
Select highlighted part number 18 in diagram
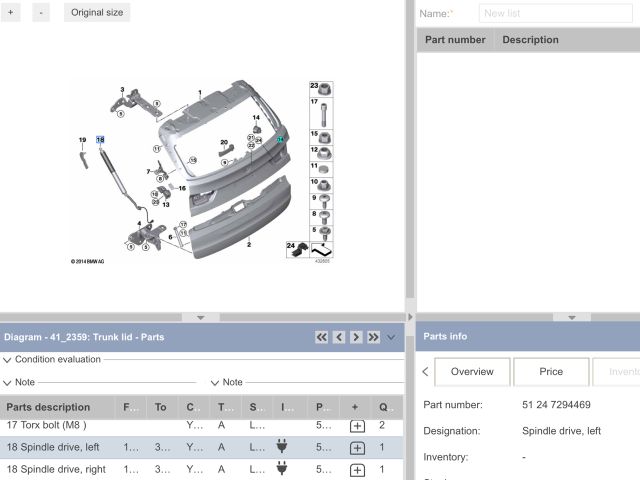(x=100, y=140)
